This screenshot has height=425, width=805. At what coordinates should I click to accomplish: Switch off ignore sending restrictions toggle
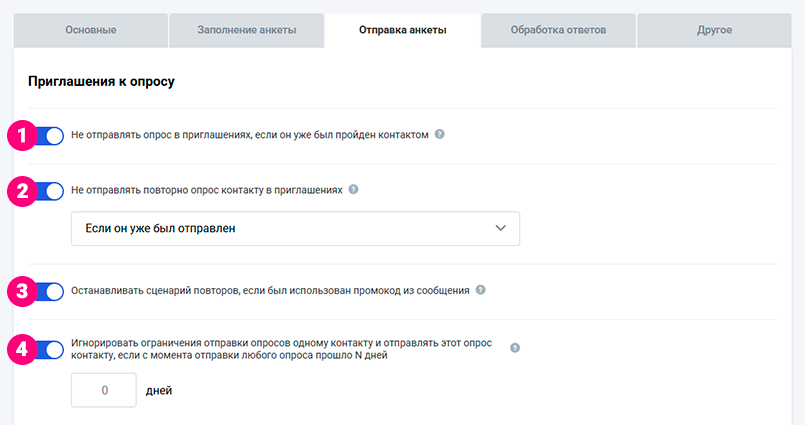[x=50, y=349]
